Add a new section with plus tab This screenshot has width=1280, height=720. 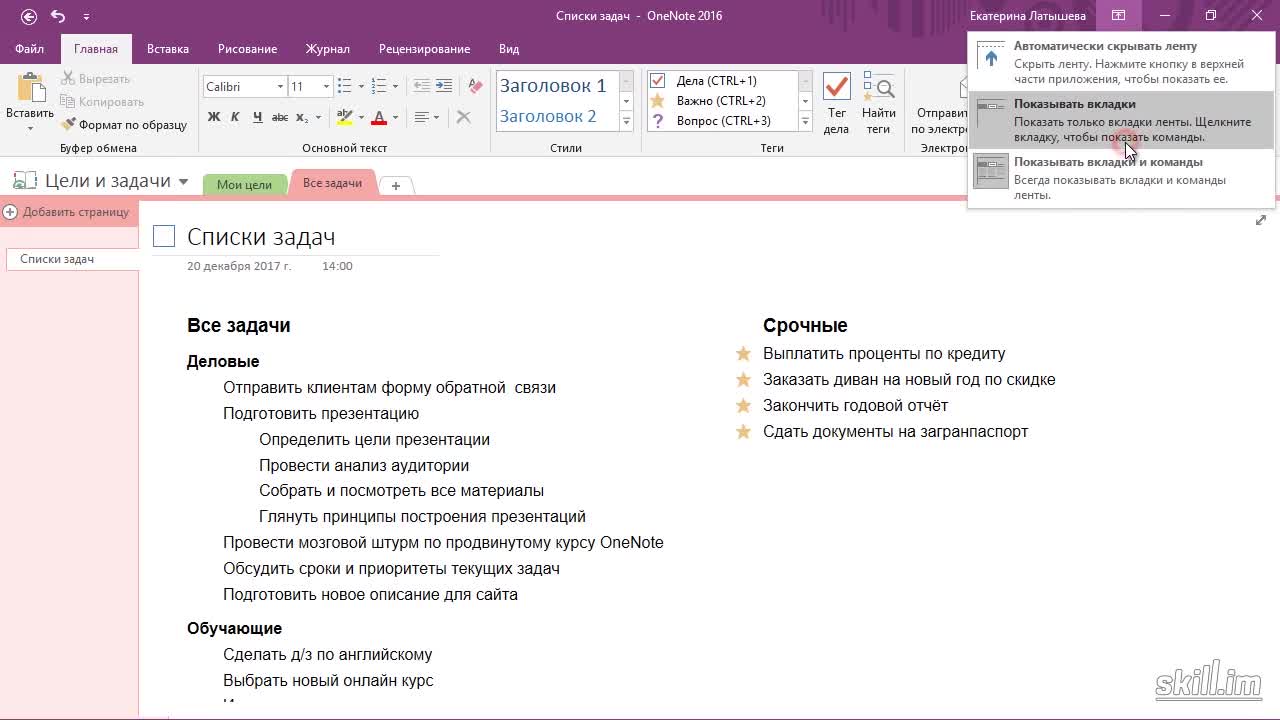pos(396,186)
